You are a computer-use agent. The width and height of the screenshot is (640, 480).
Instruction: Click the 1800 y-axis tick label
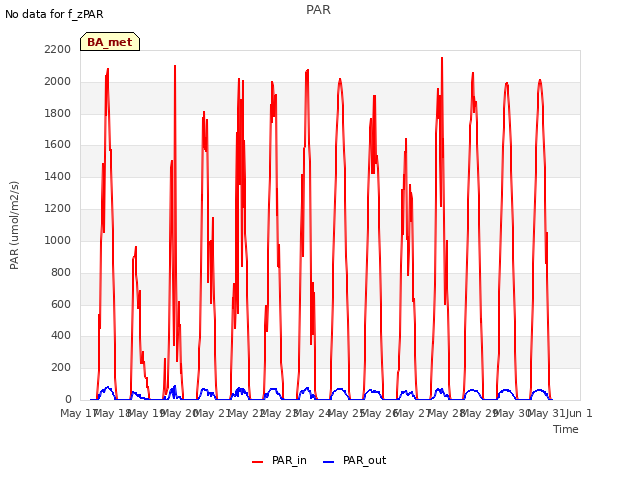[58, 113]
